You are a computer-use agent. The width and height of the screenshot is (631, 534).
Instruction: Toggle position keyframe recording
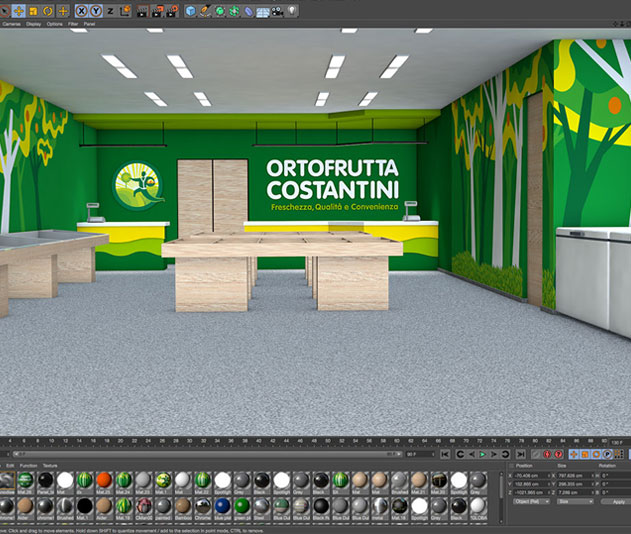574,454
